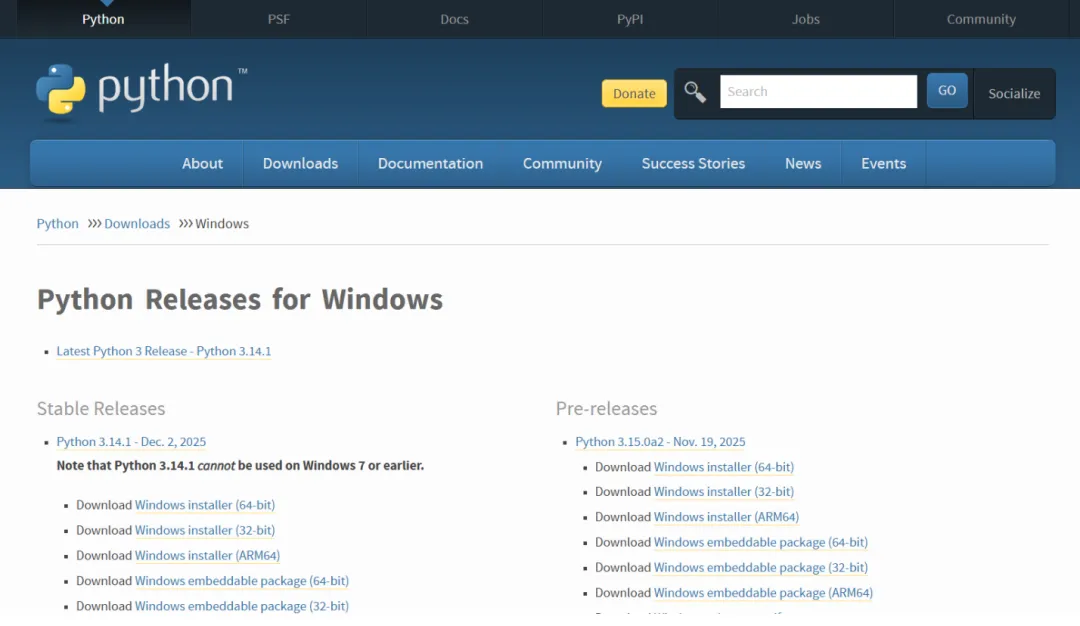The image size is (1080, 626).
Task: Download stable Windows installer (ARM64)
Action: tap(207, 555)
